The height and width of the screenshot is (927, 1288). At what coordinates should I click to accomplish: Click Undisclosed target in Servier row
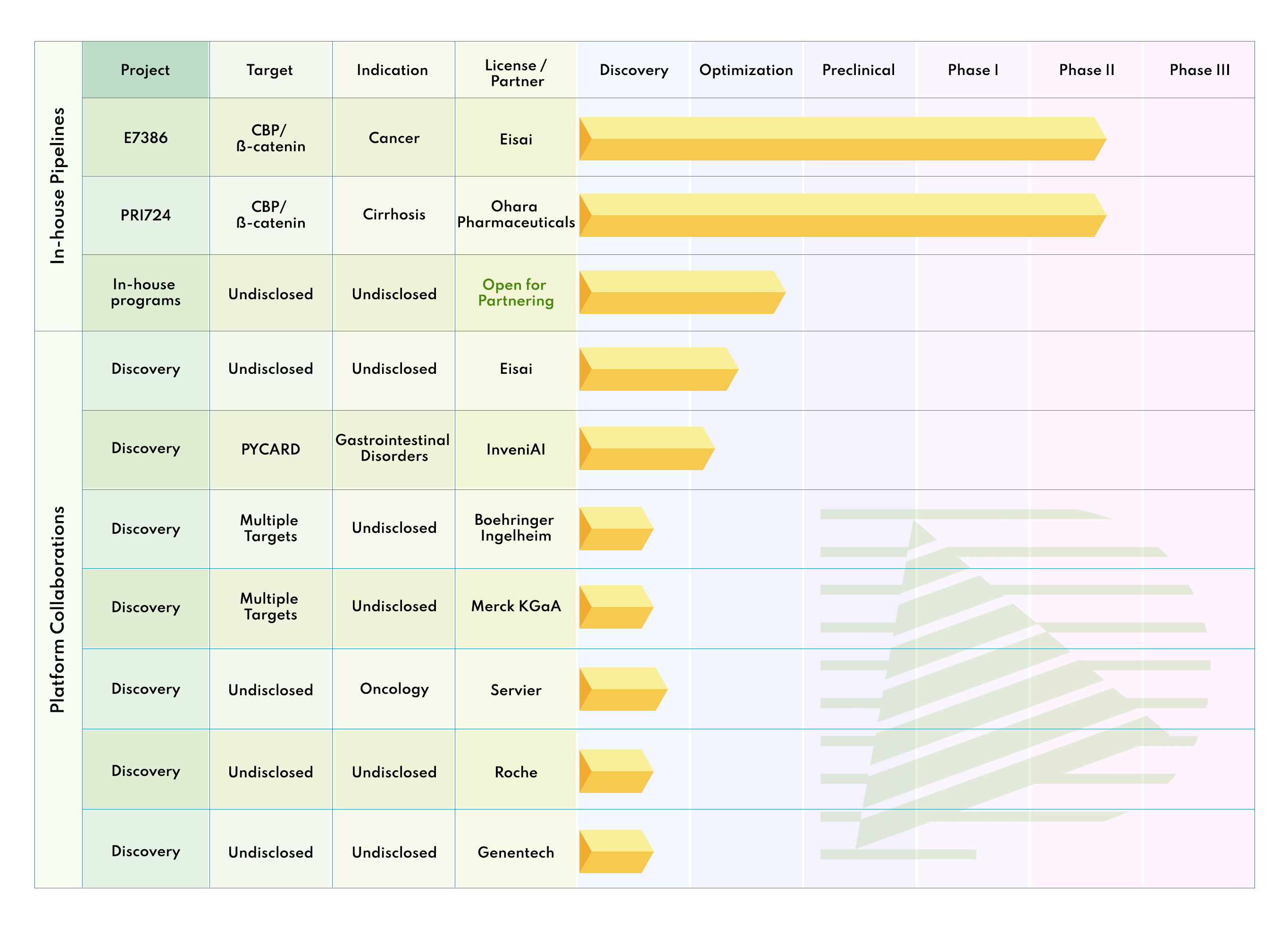click(x=270, y=689)
